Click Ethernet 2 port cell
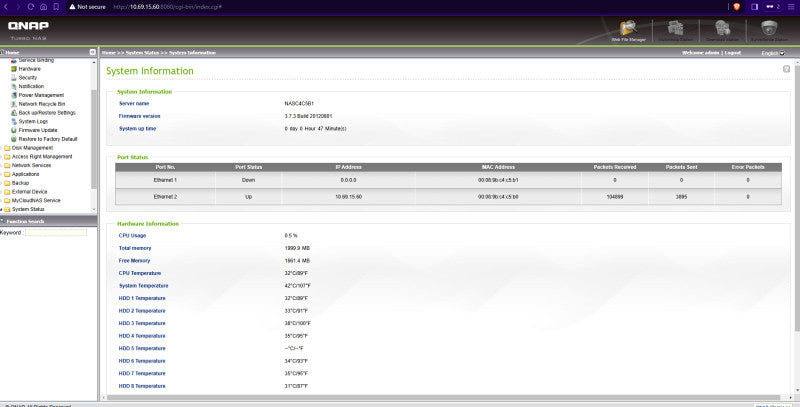Viewport: 800px width, 407px height. (x=165, y=196)
